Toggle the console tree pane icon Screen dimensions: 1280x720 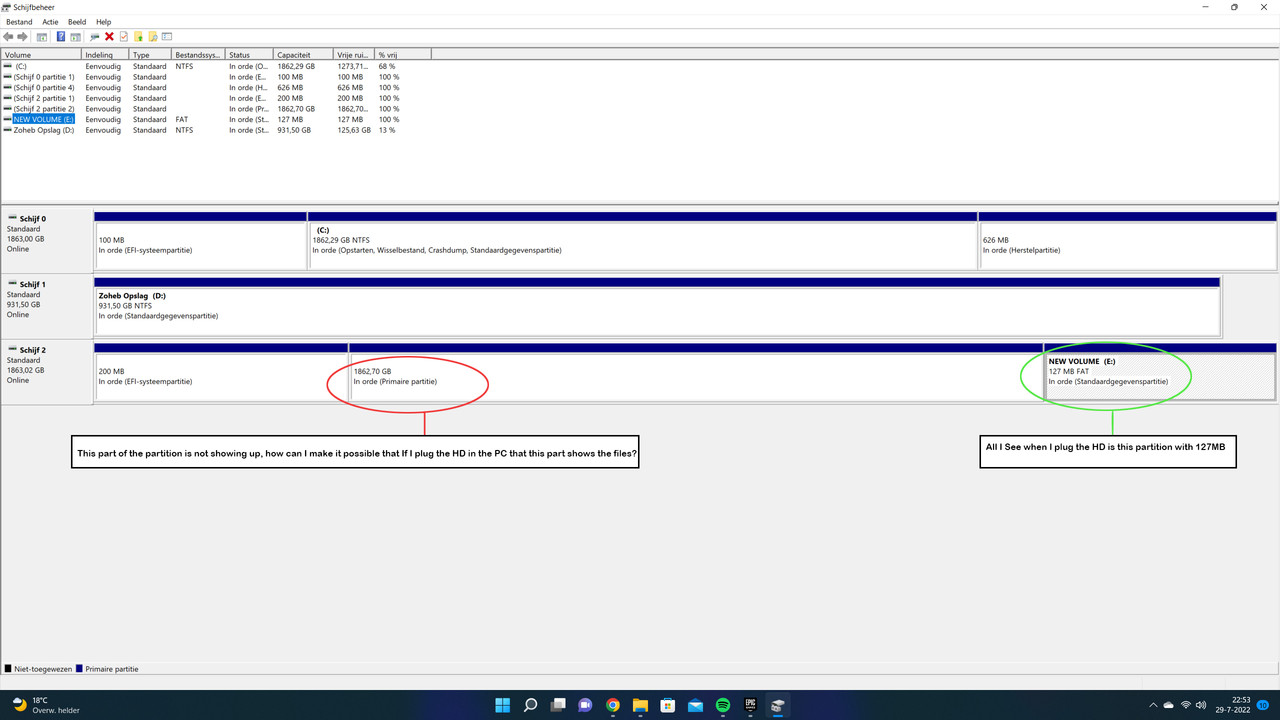click(41, 36)
